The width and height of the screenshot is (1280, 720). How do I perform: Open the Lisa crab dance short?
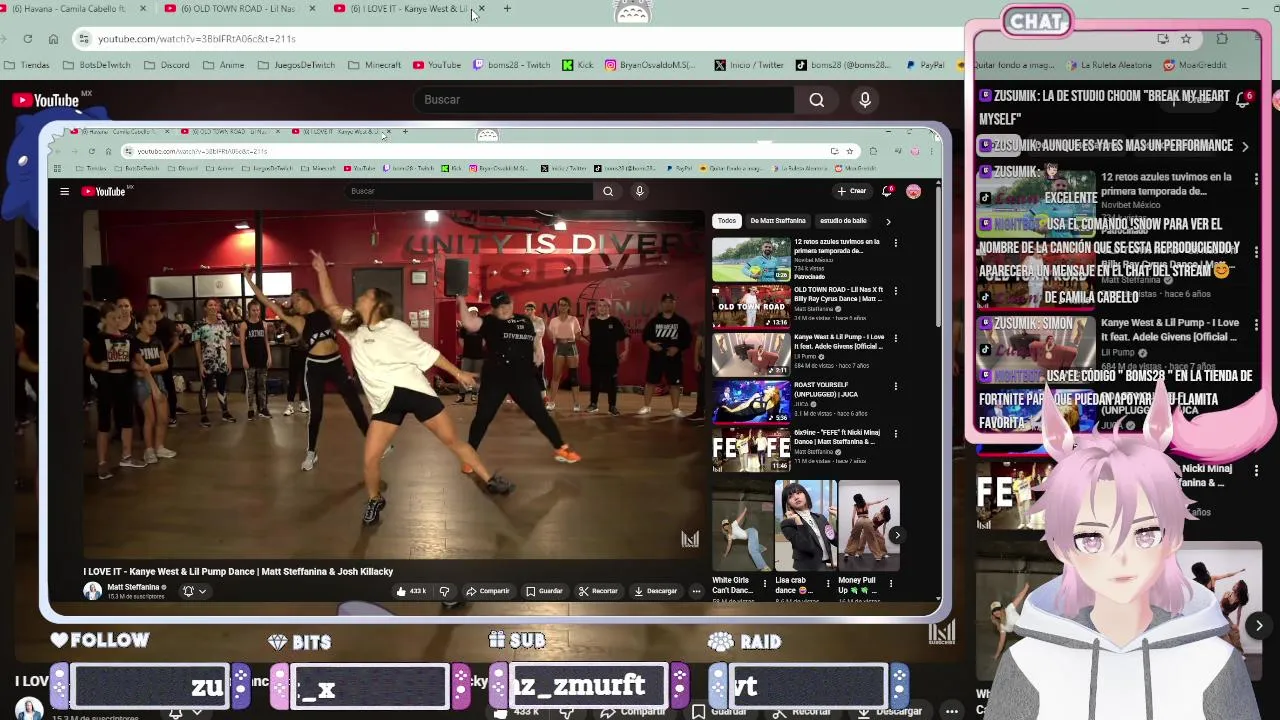tap(806, 525)
